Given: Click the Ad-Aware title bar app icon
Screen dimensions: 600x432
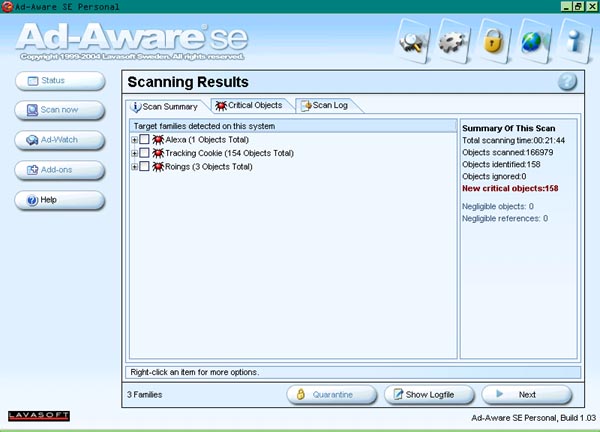Looking at the screenshot, I should [7, 7].
